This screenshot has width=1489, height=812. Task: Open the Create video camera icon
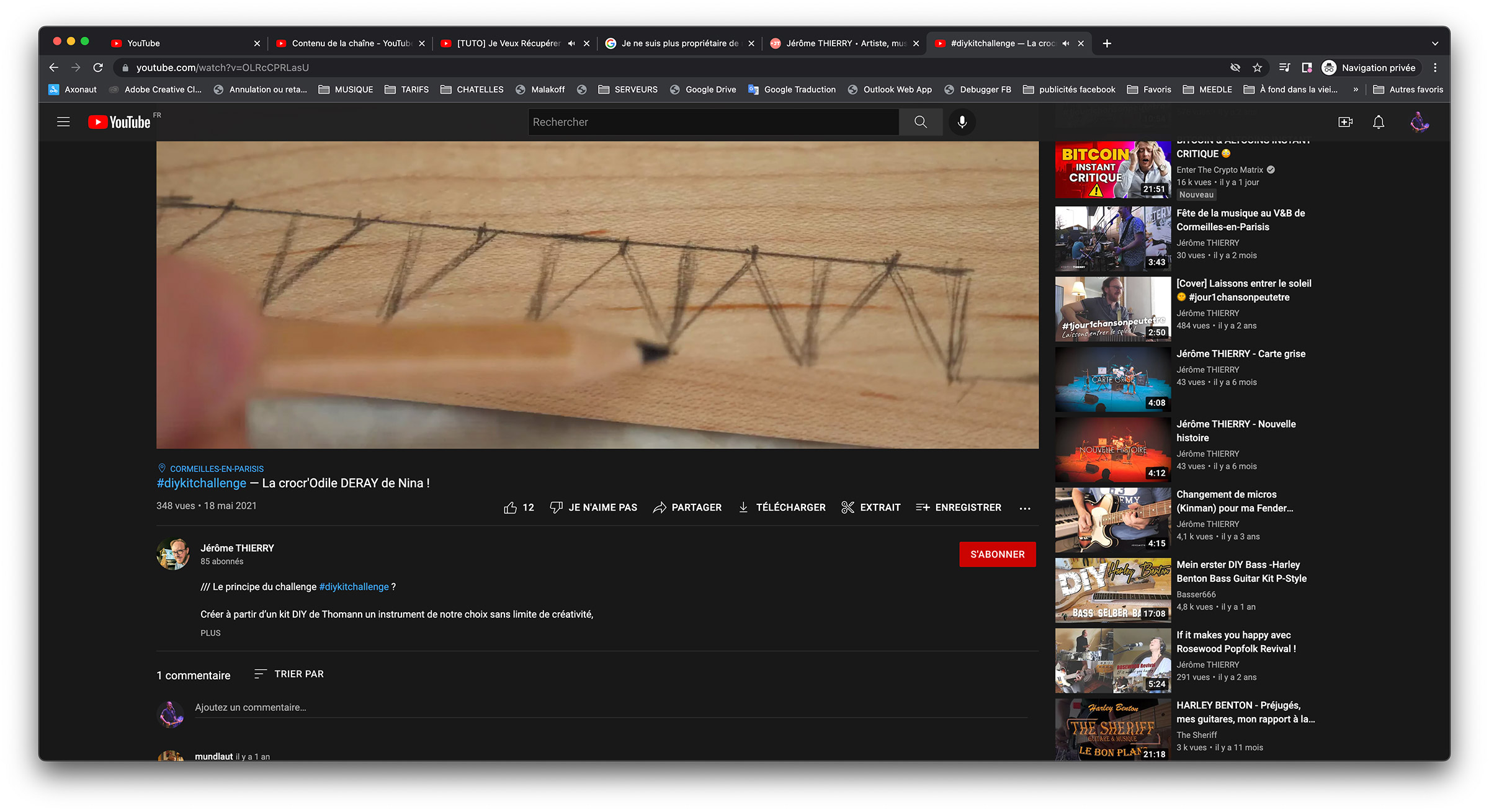[x=1345, y=122]
